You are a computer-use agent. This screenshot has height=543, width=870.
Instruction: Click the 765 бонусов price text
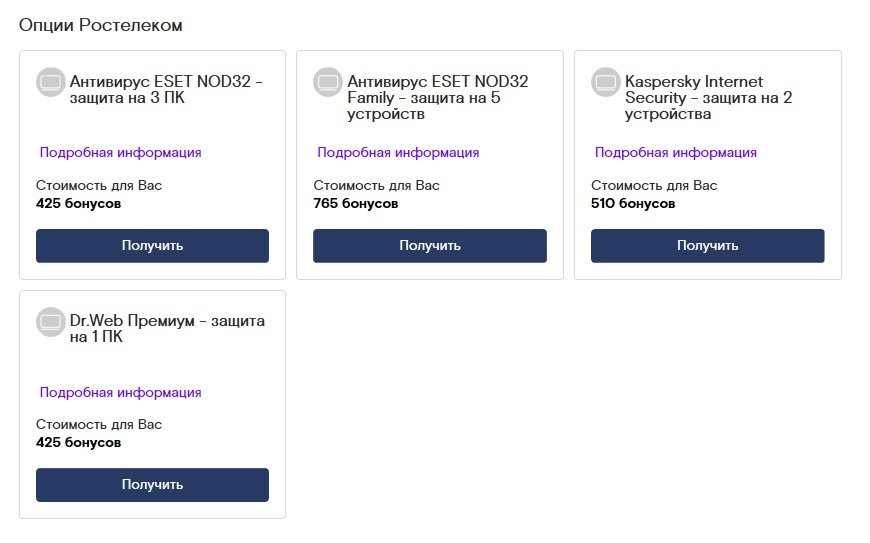pyautogui.click(x=356, y=204)
